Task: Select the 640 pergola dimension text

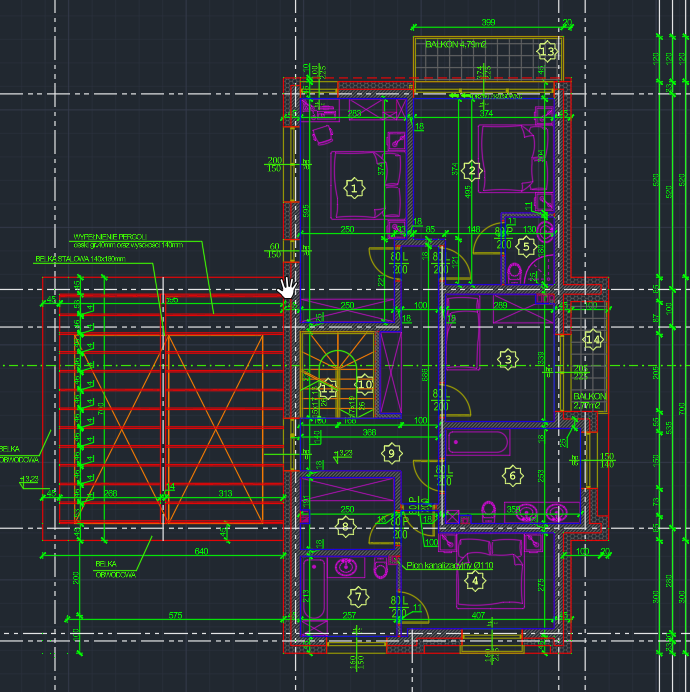Action: point(201,551)
